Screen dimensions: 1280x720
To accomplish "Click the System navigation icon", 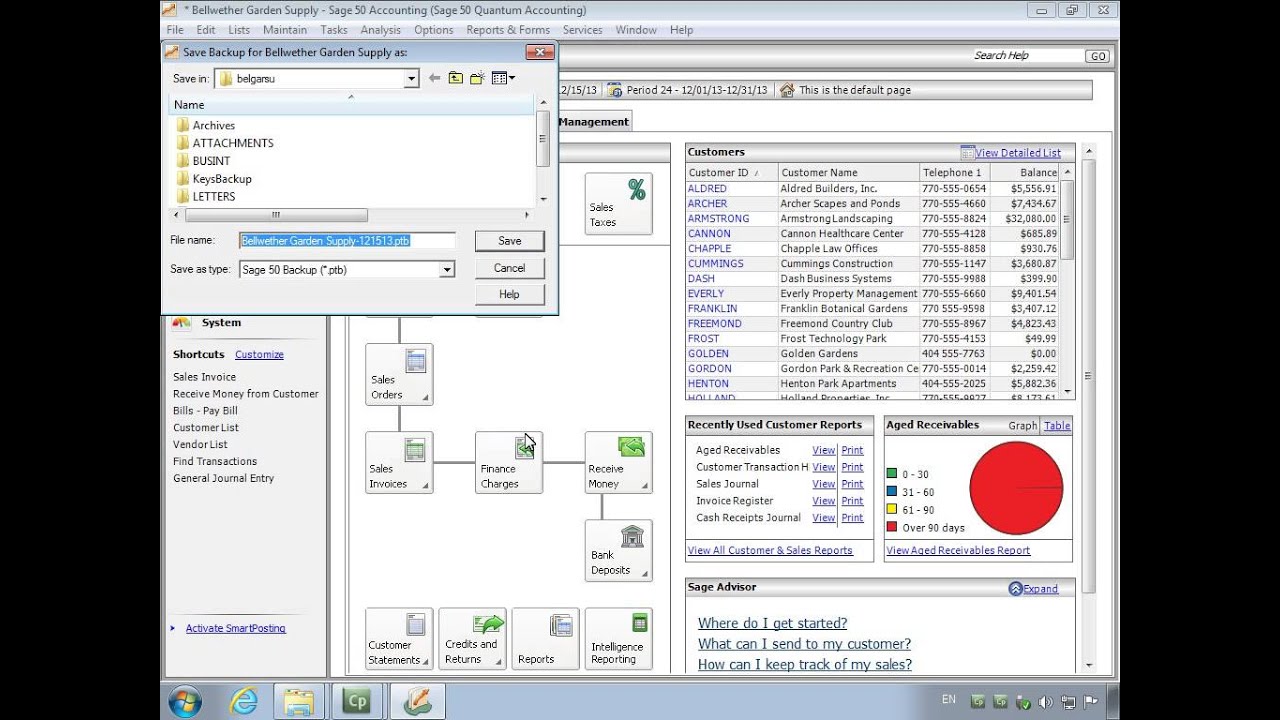I will 181,322.
